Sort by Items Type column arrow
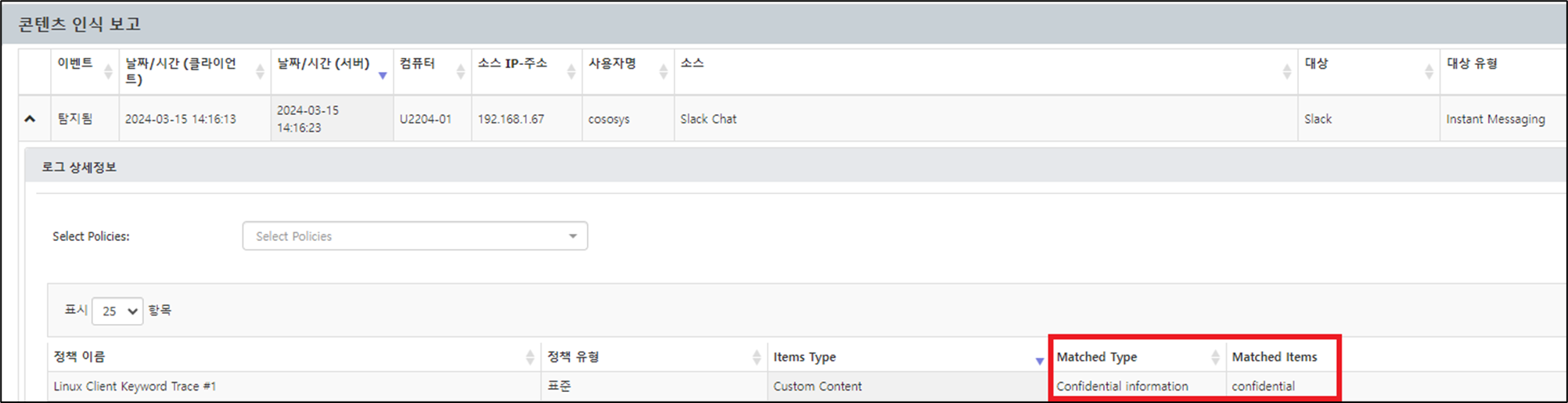1568x403 pixels. point(1039,361)
